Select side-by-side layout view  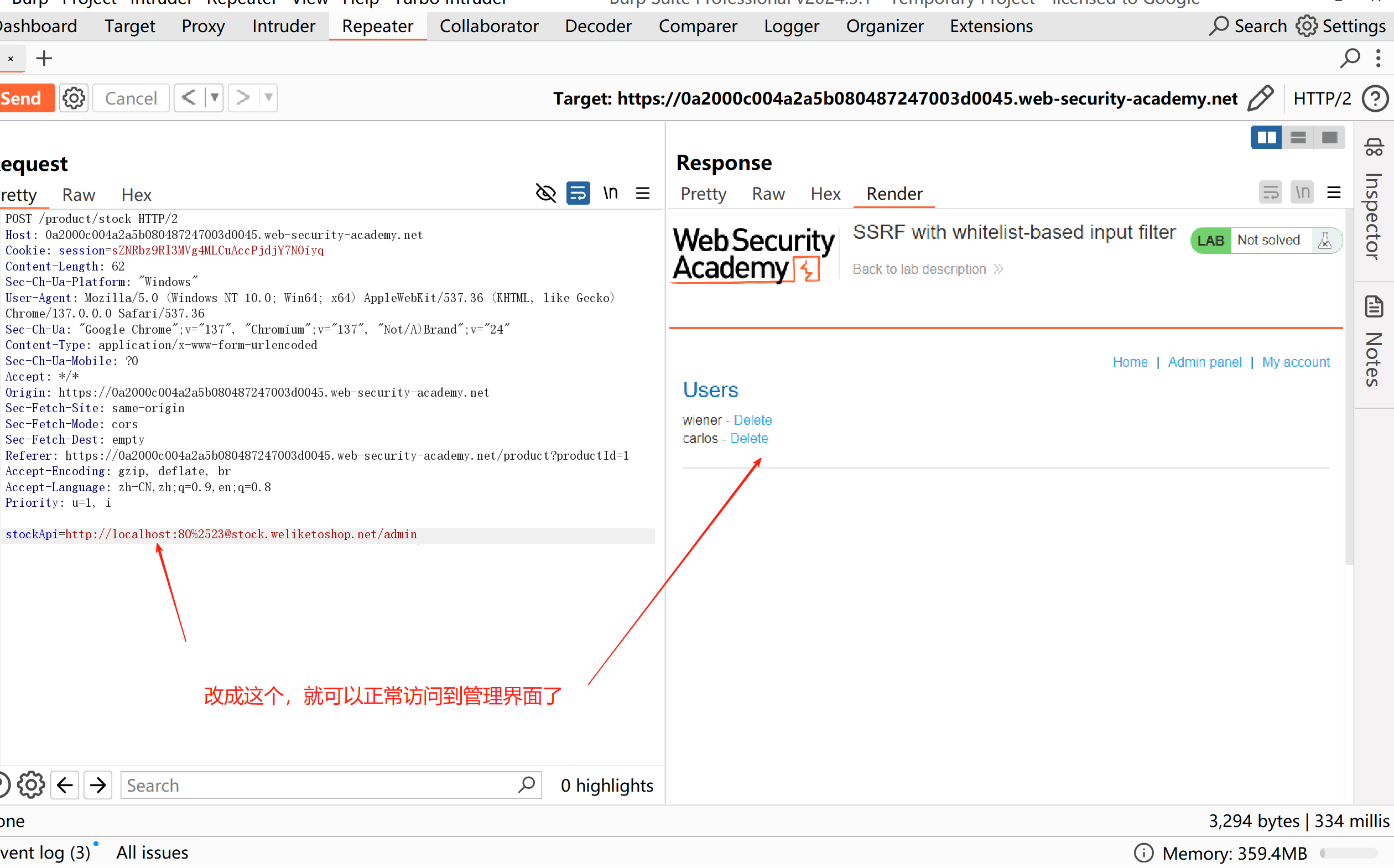click(x=1266, y=138)
